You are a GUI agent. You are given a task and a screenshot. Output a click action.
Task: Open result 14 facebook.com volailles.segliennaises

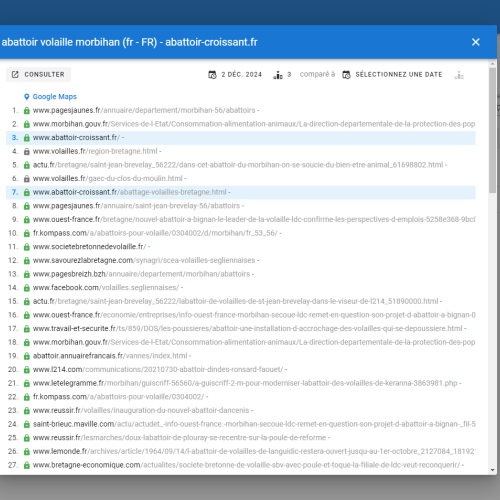[106, 288]
